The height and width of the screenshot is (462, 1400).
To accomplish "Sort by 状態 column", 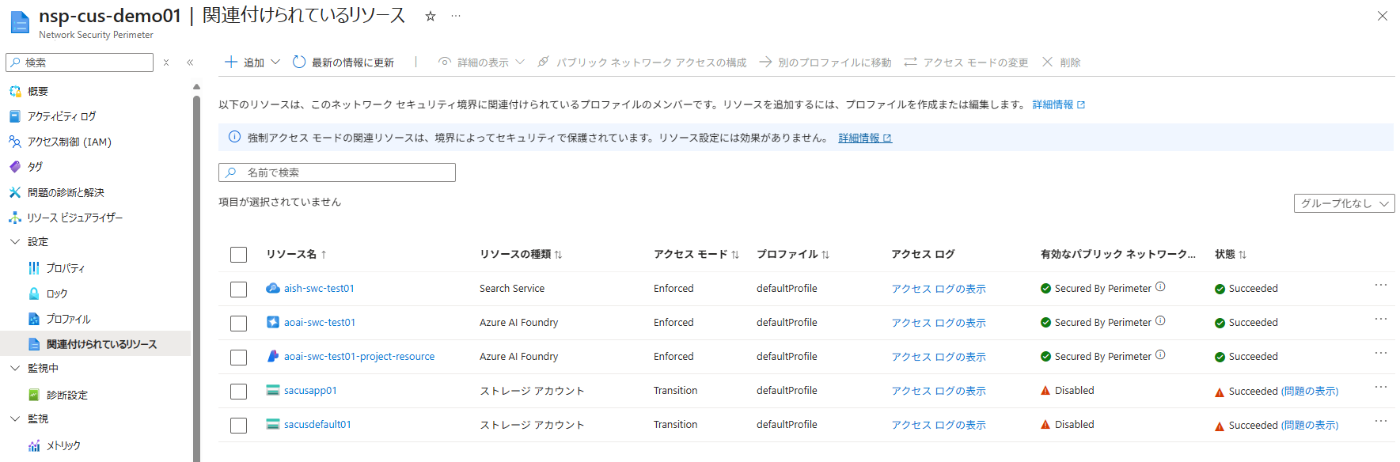I will (1230, 254).
